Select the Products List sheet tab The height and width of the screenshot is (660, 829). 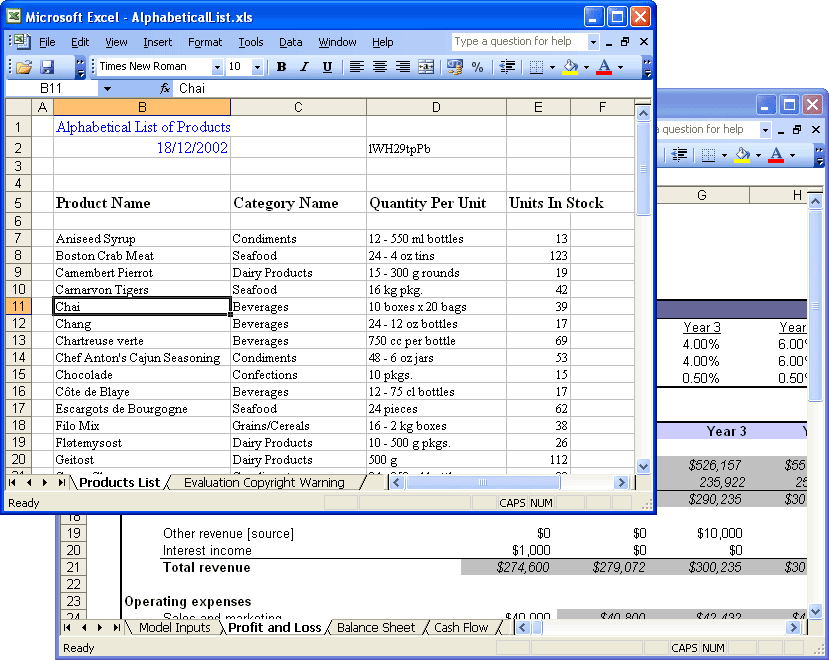coord(119,482)
